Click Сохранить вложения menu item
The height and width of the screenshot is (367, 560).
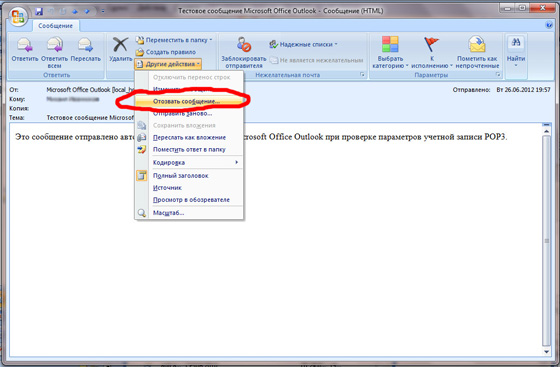coord(189,125)
